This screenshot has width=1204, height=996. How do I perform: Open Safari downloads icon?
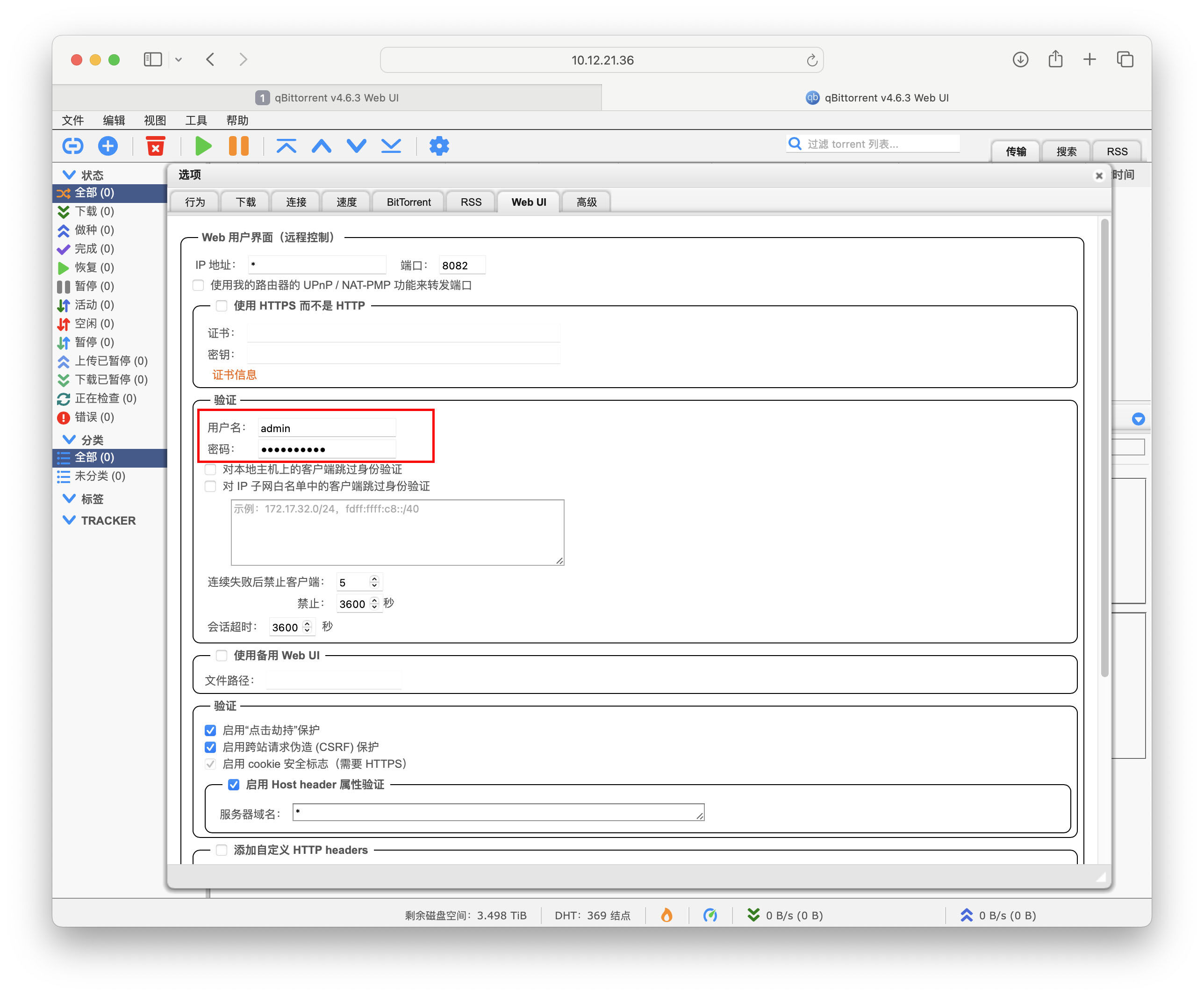pyautogui.click(x=1020, y=60)
